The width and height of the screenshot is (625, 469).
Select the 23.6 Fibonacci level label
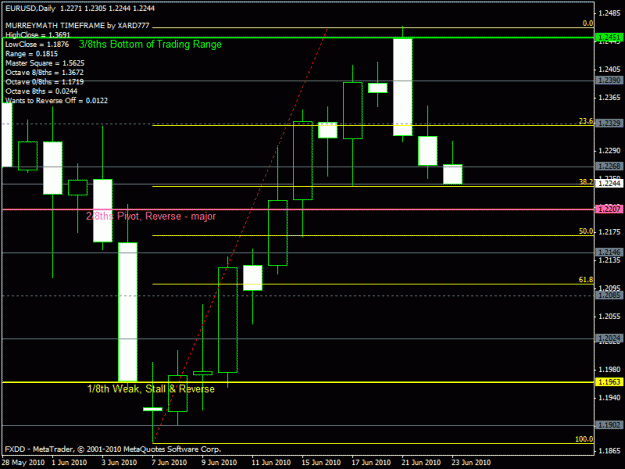(586, 121)
